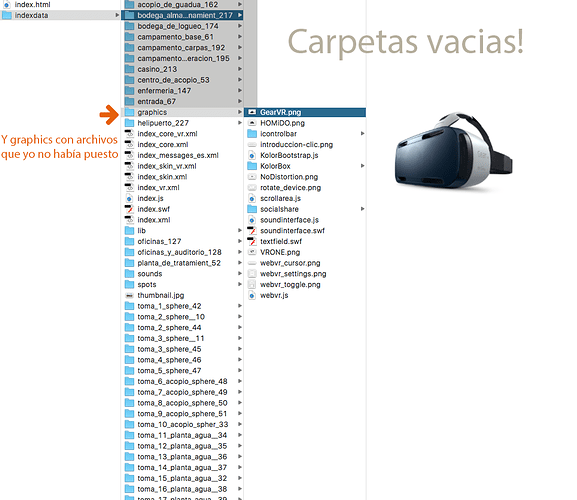
Task: Click the index.html file icon
Action: click(6, 5)
